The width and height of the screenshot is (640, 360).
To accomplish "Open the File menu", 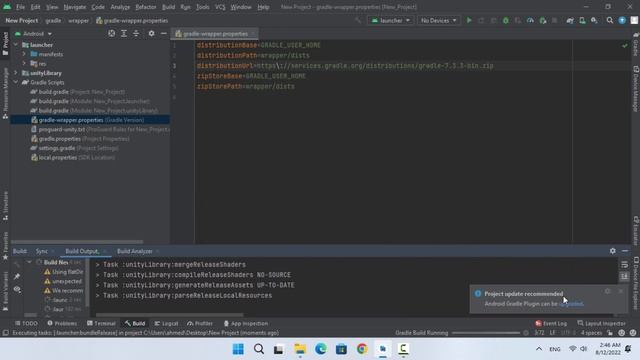I will click(x=20, y=7).
